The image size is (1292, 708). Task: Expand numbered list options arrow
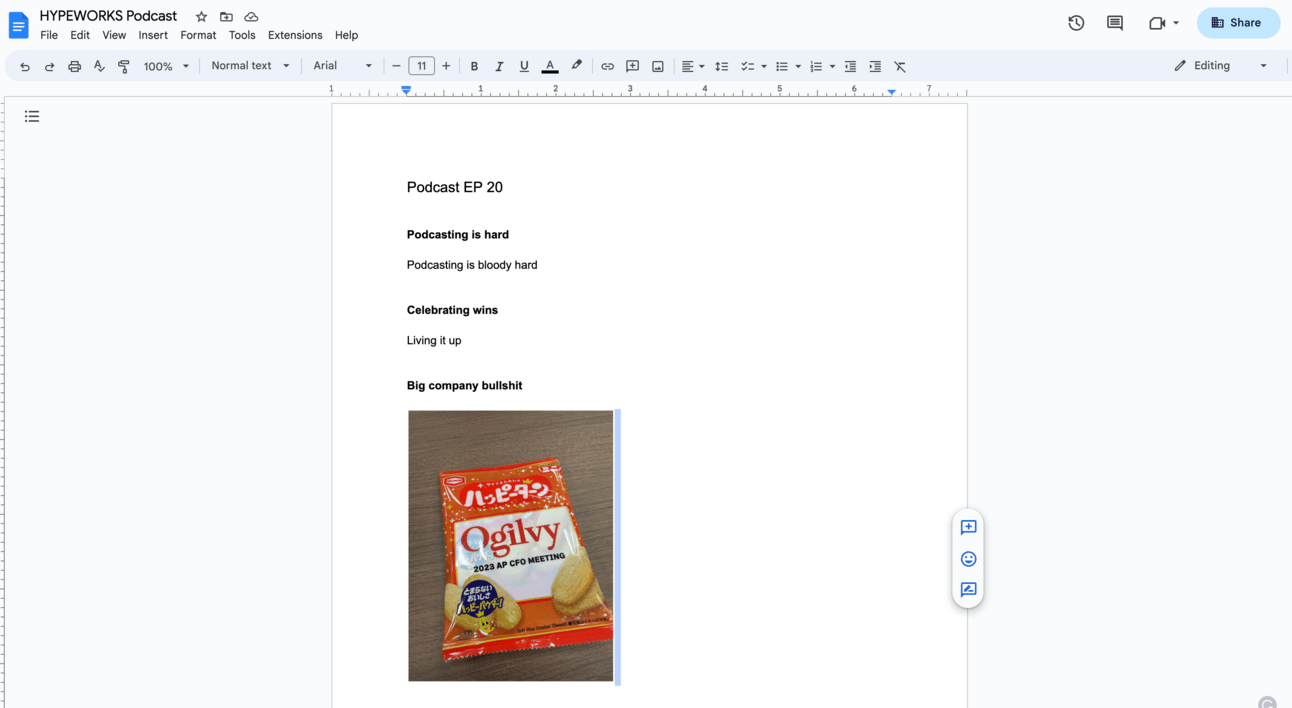click(x=832, y=66)
